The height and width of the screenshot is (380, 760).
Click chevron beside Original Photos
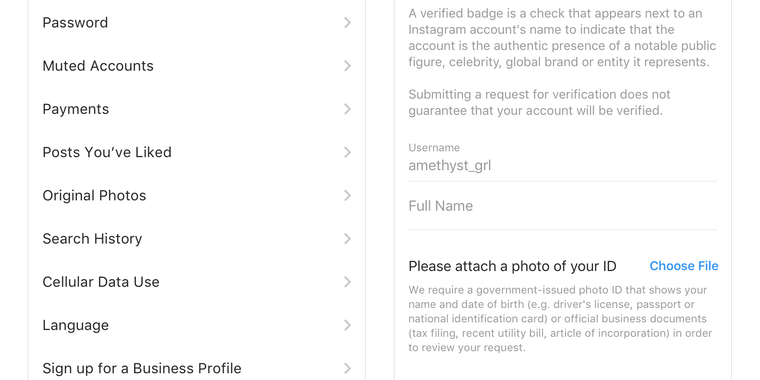[x=347, y=195]
